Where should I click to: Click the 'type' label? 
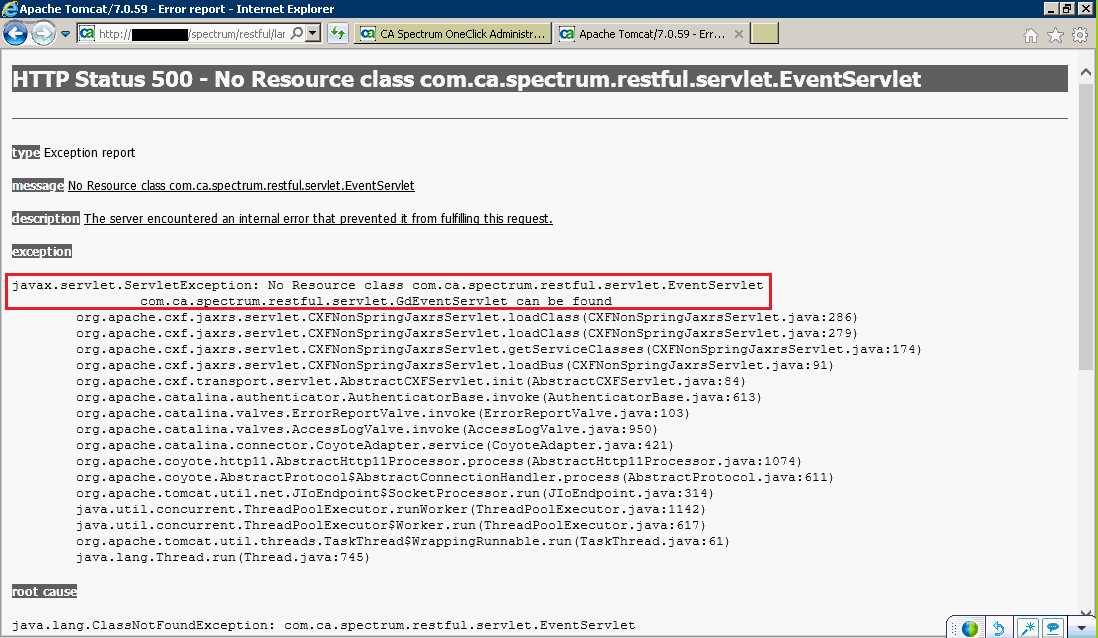[x=26, y=153]
